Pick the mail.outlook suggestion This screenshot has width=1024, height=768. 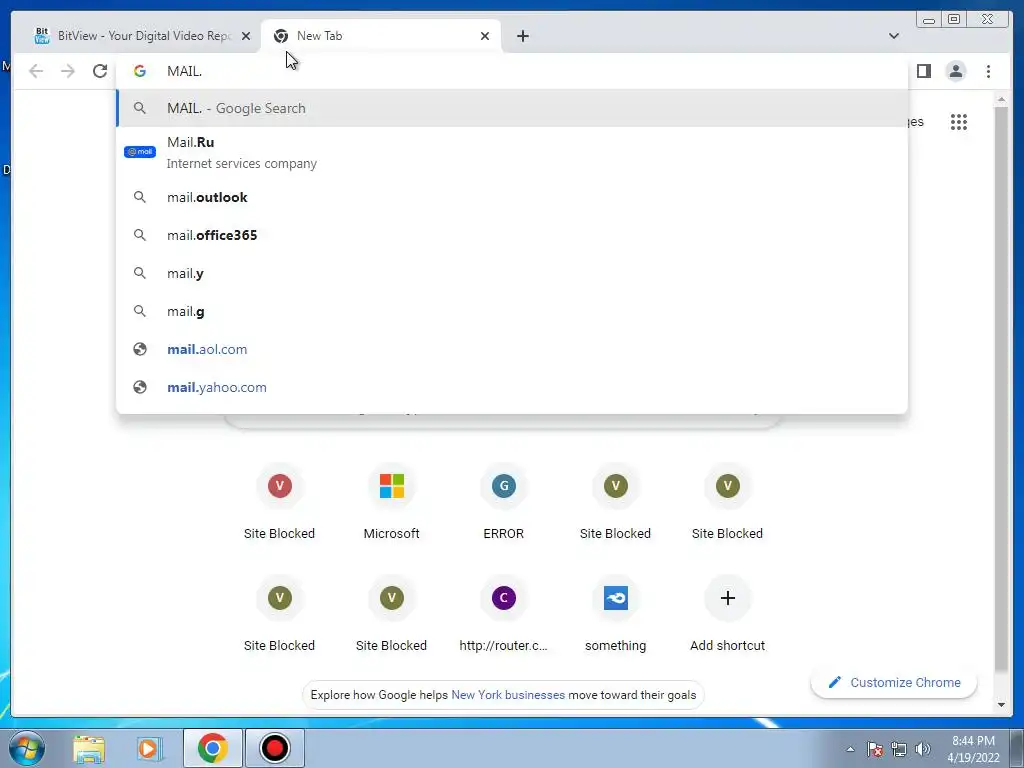512,197
